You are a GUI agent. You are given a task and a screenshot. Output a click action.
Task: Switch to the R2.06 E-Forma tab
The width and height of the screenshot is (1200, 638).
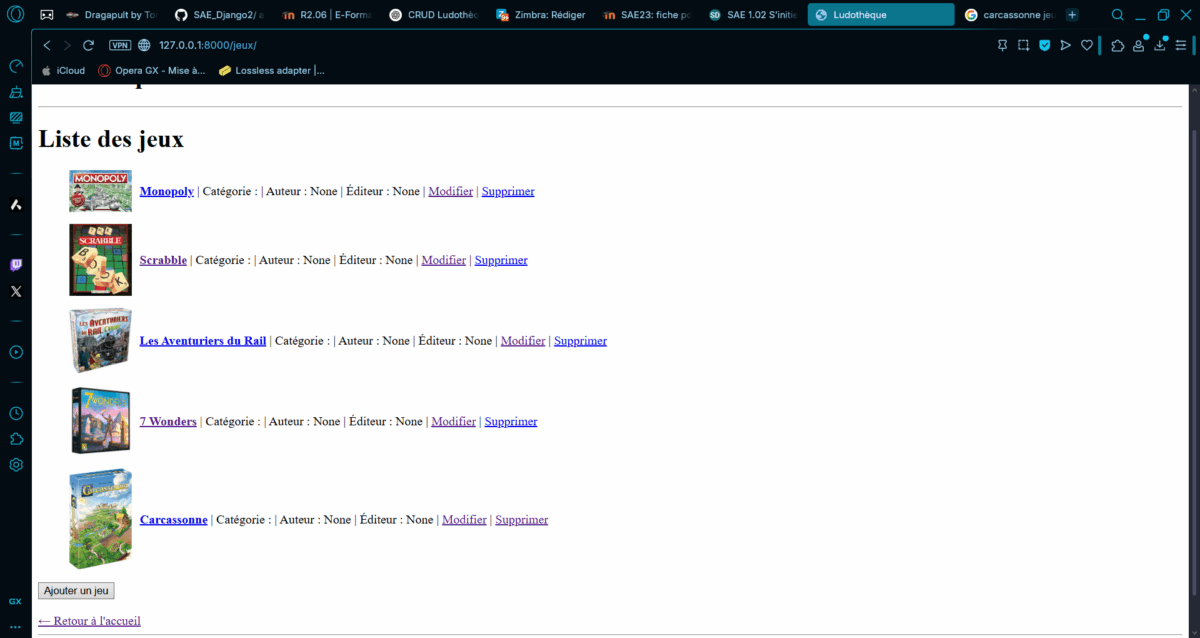pos(326,15)
